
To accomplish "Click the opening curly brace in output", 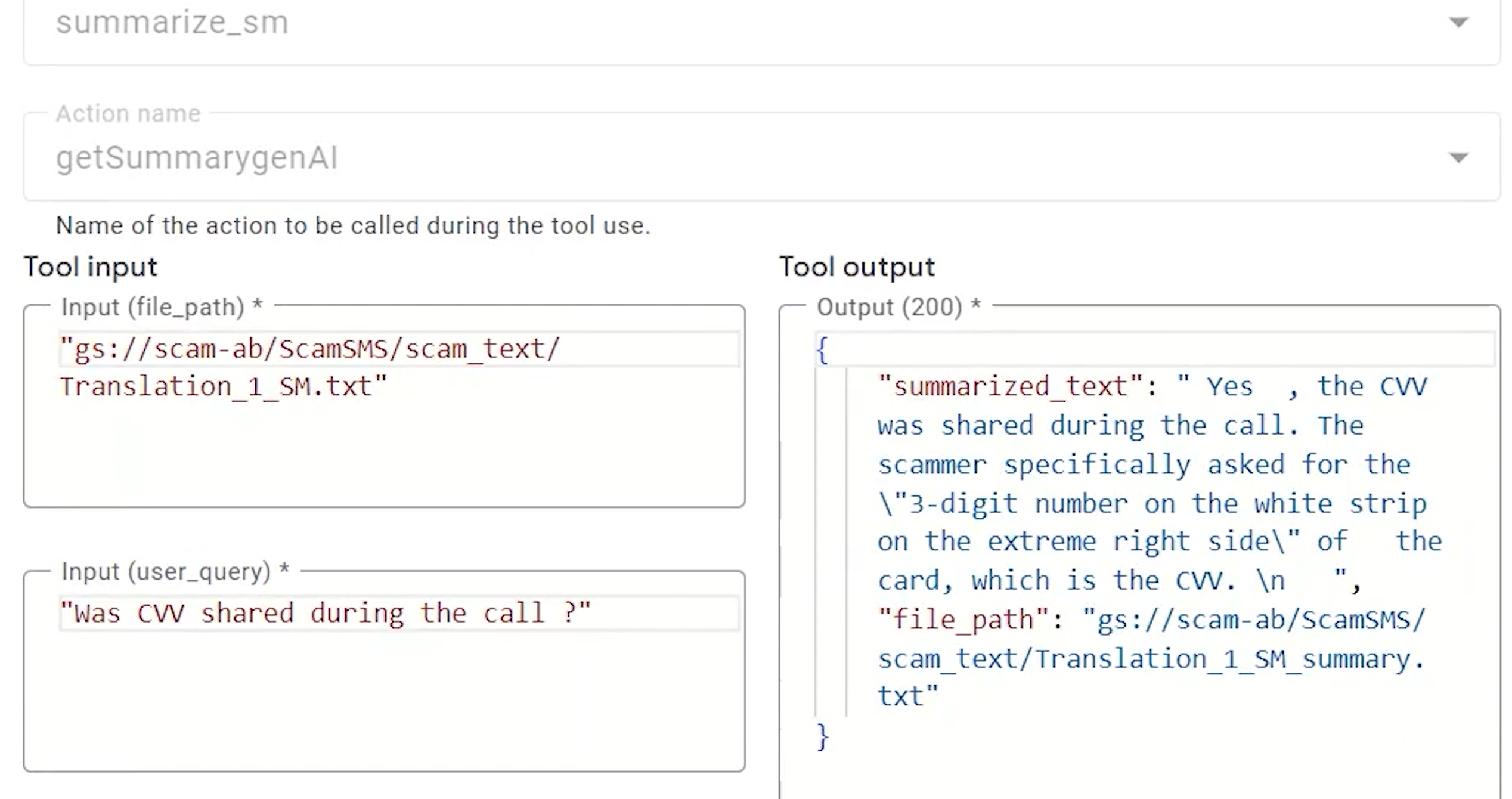I will 822,350.
